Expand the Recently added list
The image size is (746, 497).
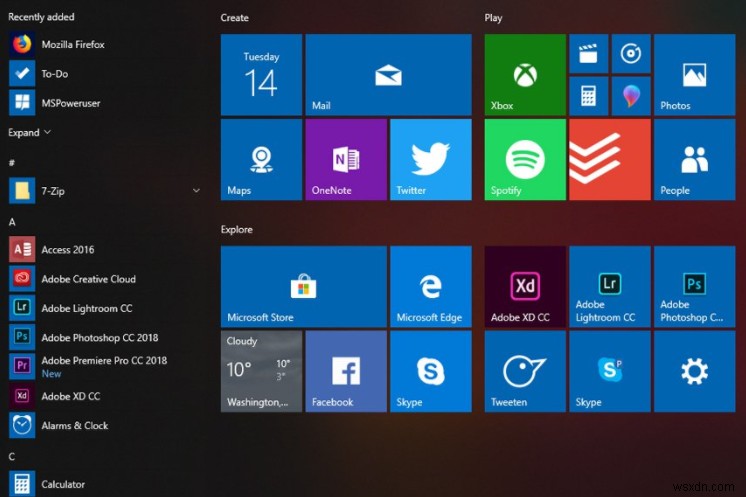tap(29, 133)
